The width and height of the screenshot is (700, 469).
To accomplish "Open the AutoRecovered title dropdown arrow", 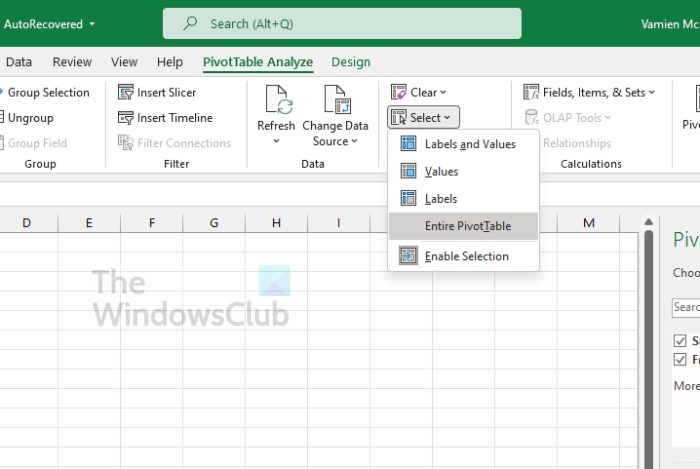I will 92,23.
